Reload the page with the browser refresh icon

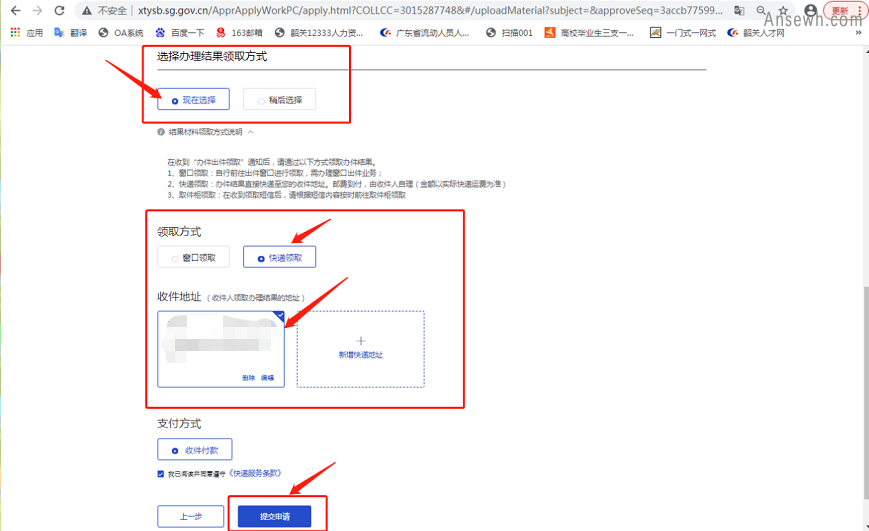click(59, 11)
